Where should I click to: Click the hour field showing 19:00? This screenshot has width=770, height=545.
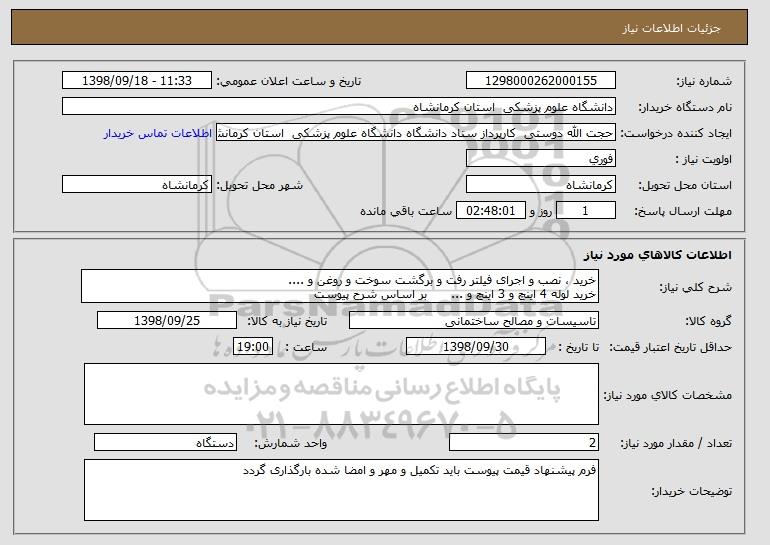[253, 347]
